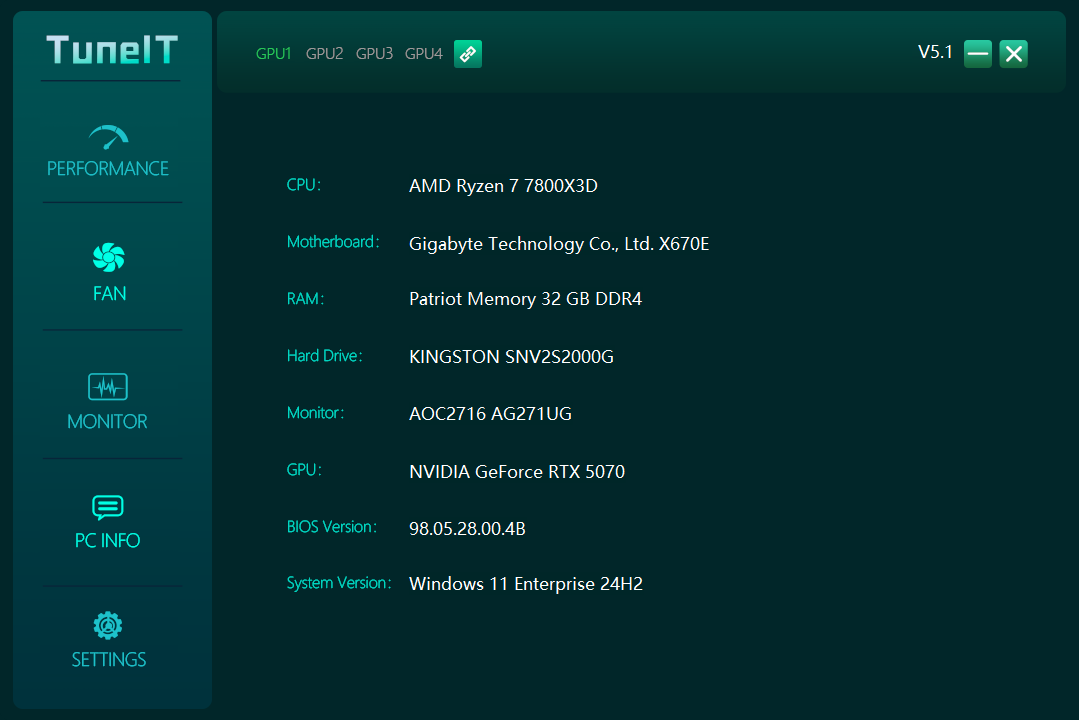Click the AMD Ryzen 7 7800X3D text

503,186
